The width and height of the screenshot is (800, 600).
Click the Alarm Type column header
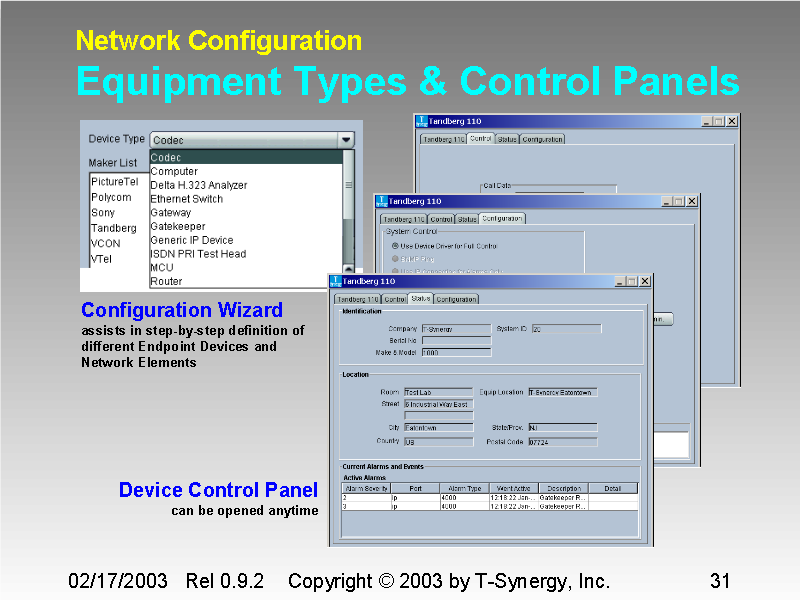[x=464, y=488]
